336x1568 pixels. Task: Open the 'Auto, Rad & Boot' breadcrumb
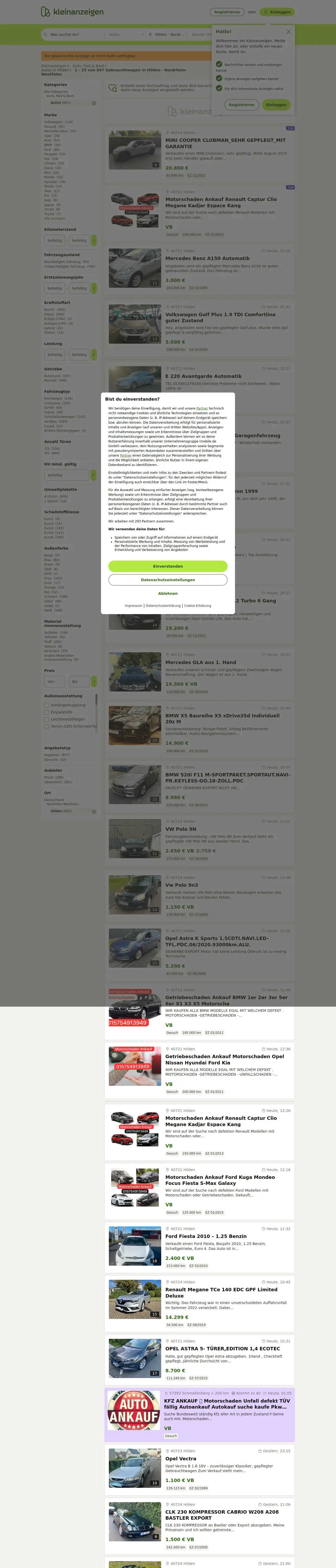(x=89, y=66)
